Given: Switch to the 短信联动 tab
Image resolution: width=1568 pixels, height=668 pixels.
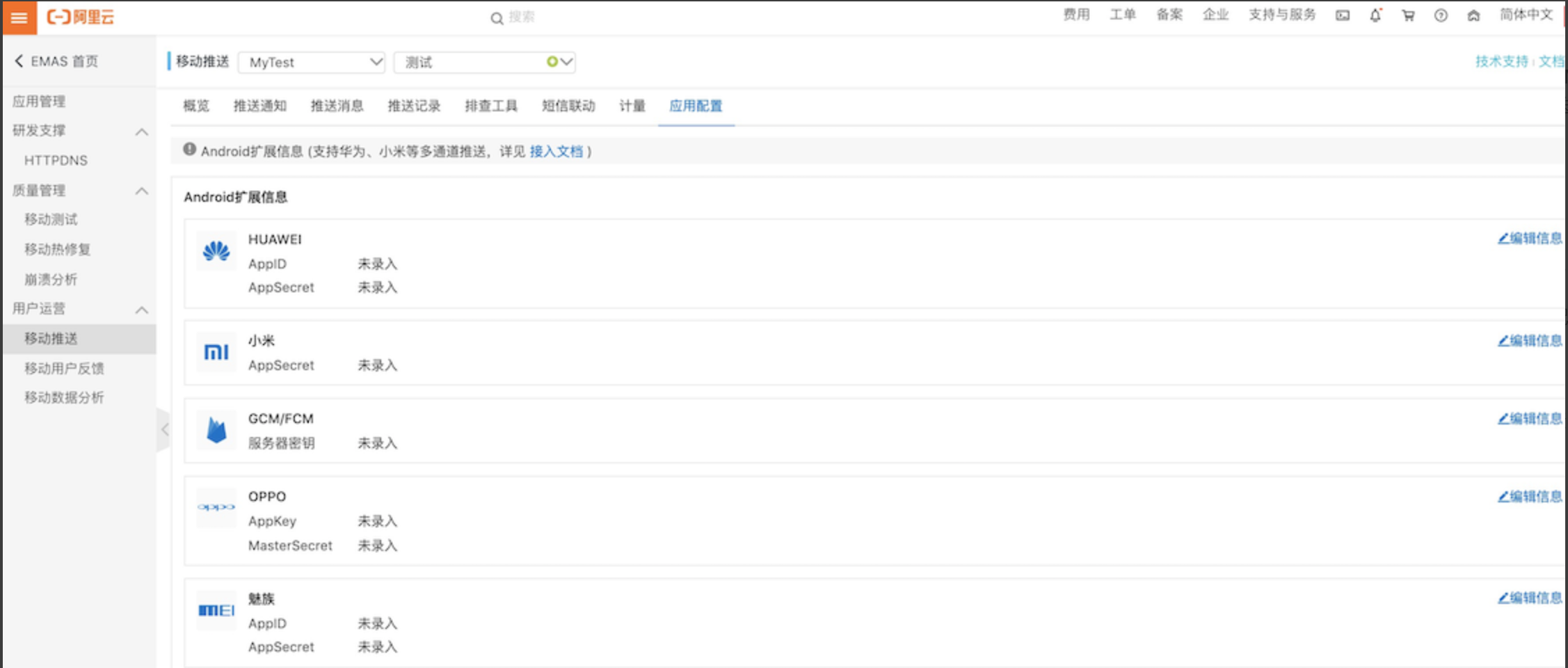Looking at the screenshot, I should (569, 106).
